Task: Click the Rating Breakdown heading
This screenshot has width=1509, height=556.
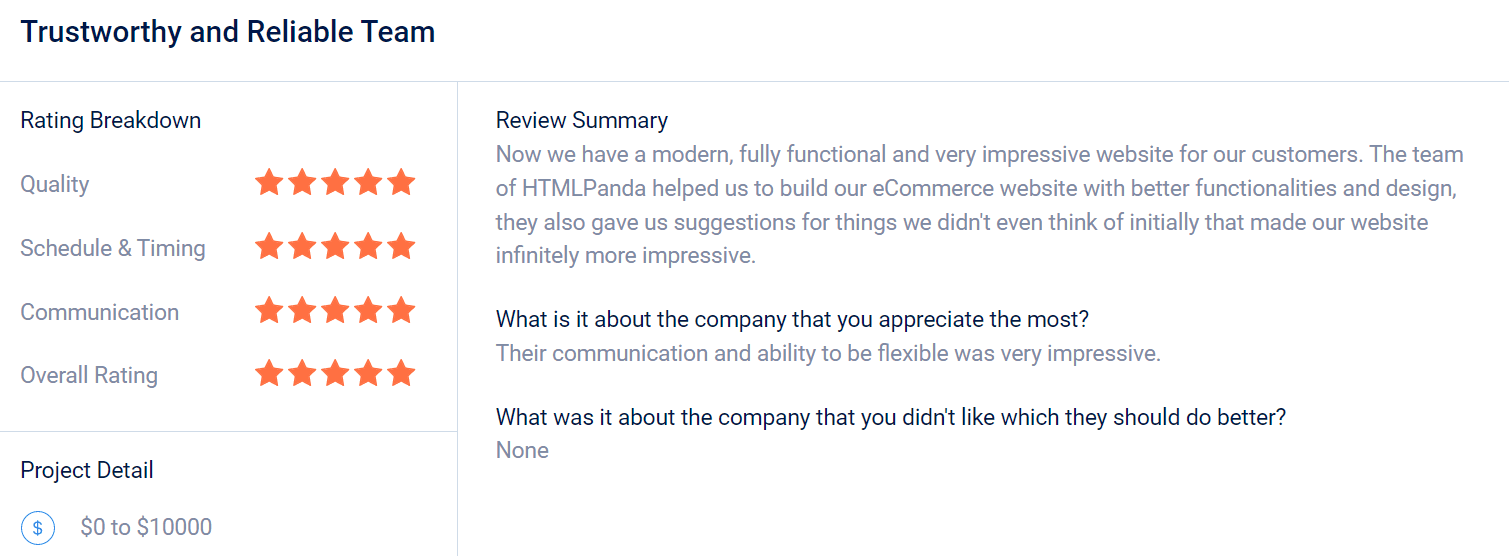Action: coord(111,120)
